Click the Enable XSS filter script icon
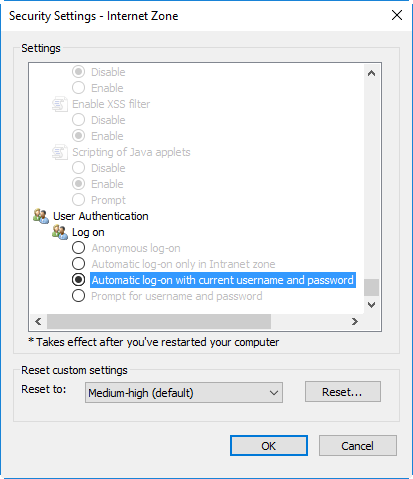This screenshot has width=413, height=479. click(60, 104)
